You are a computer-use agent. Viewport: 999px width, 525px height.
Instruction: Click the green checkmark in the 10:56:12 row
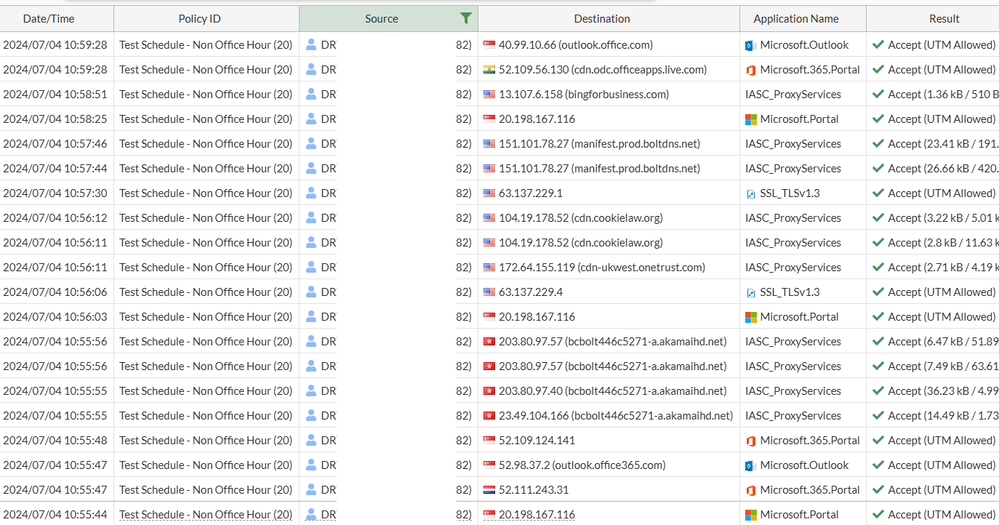tap(878, 218)
